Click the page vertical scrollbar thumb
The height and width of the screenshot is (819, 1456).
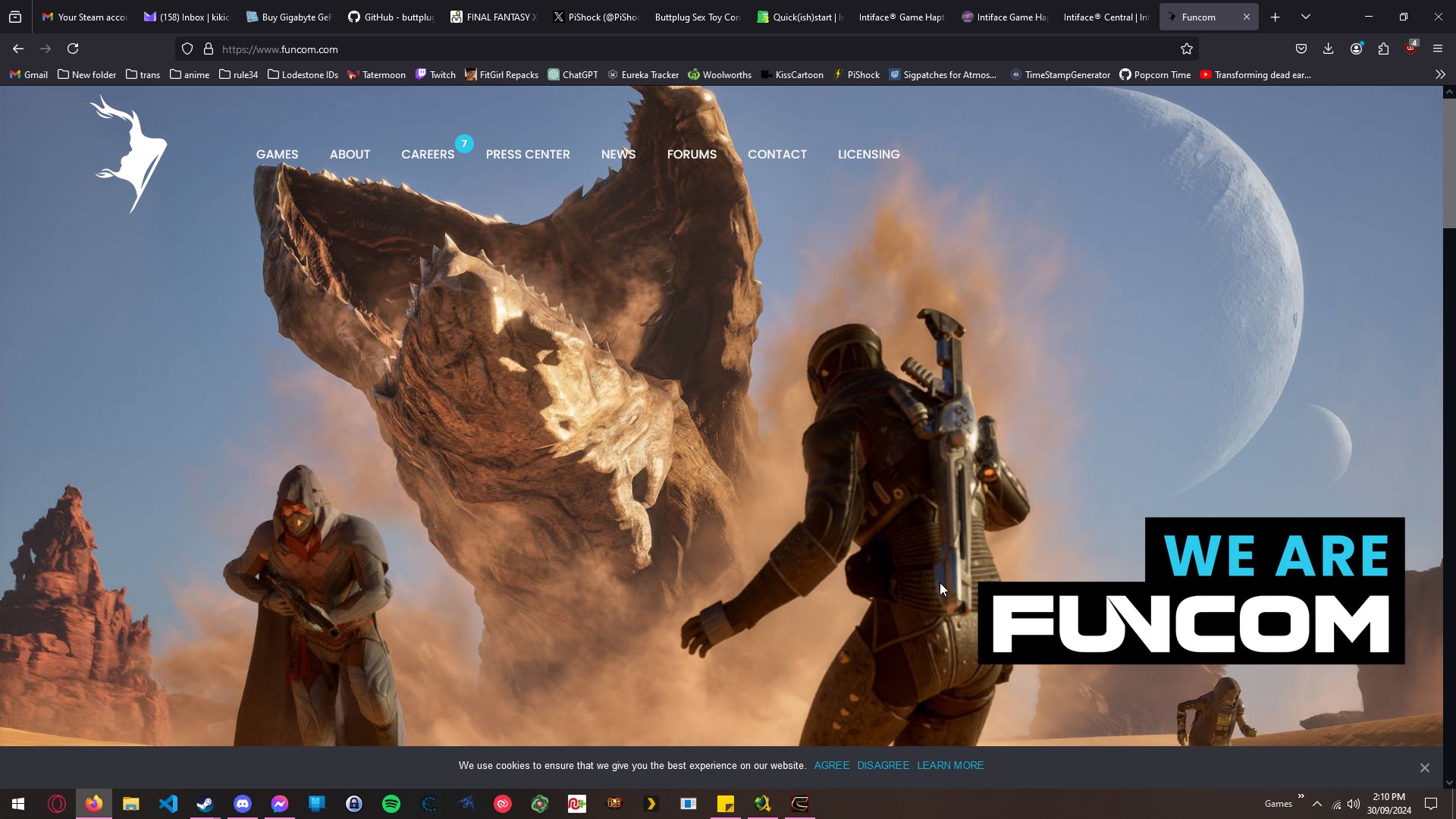point(1449,163)
